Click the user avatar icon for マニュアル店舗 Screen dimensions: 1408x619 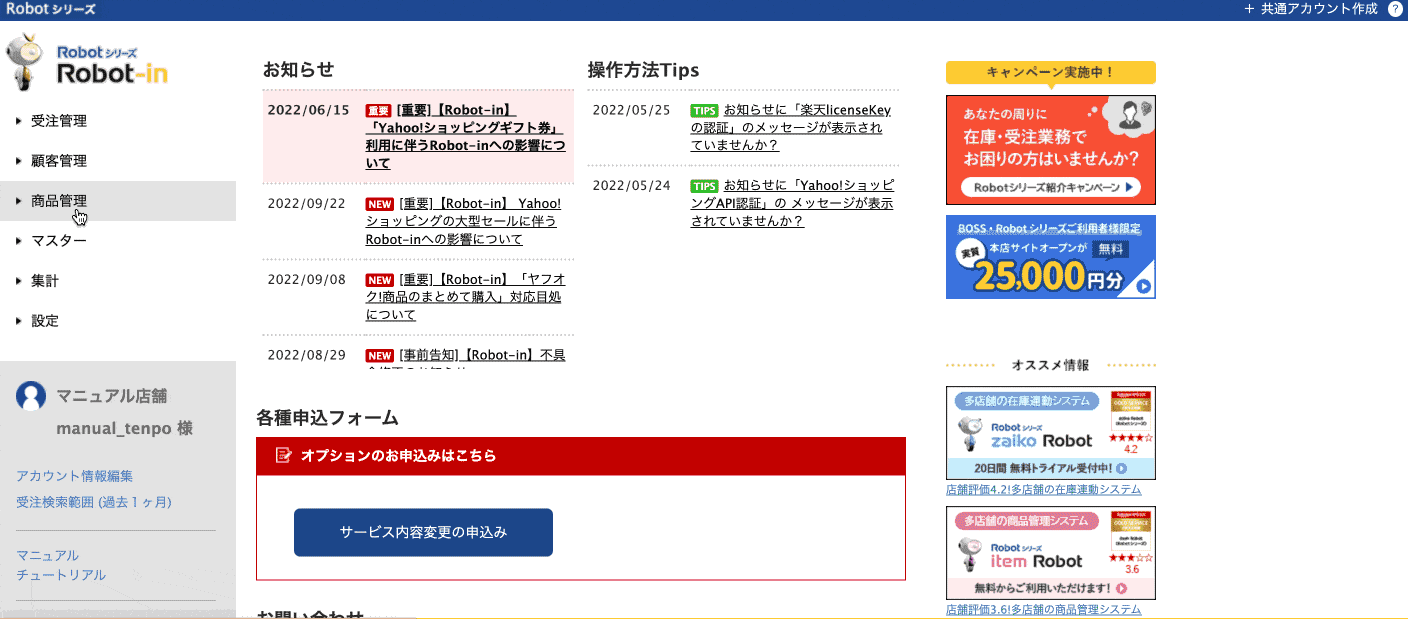pyautogui.click(x=31, y=396)
